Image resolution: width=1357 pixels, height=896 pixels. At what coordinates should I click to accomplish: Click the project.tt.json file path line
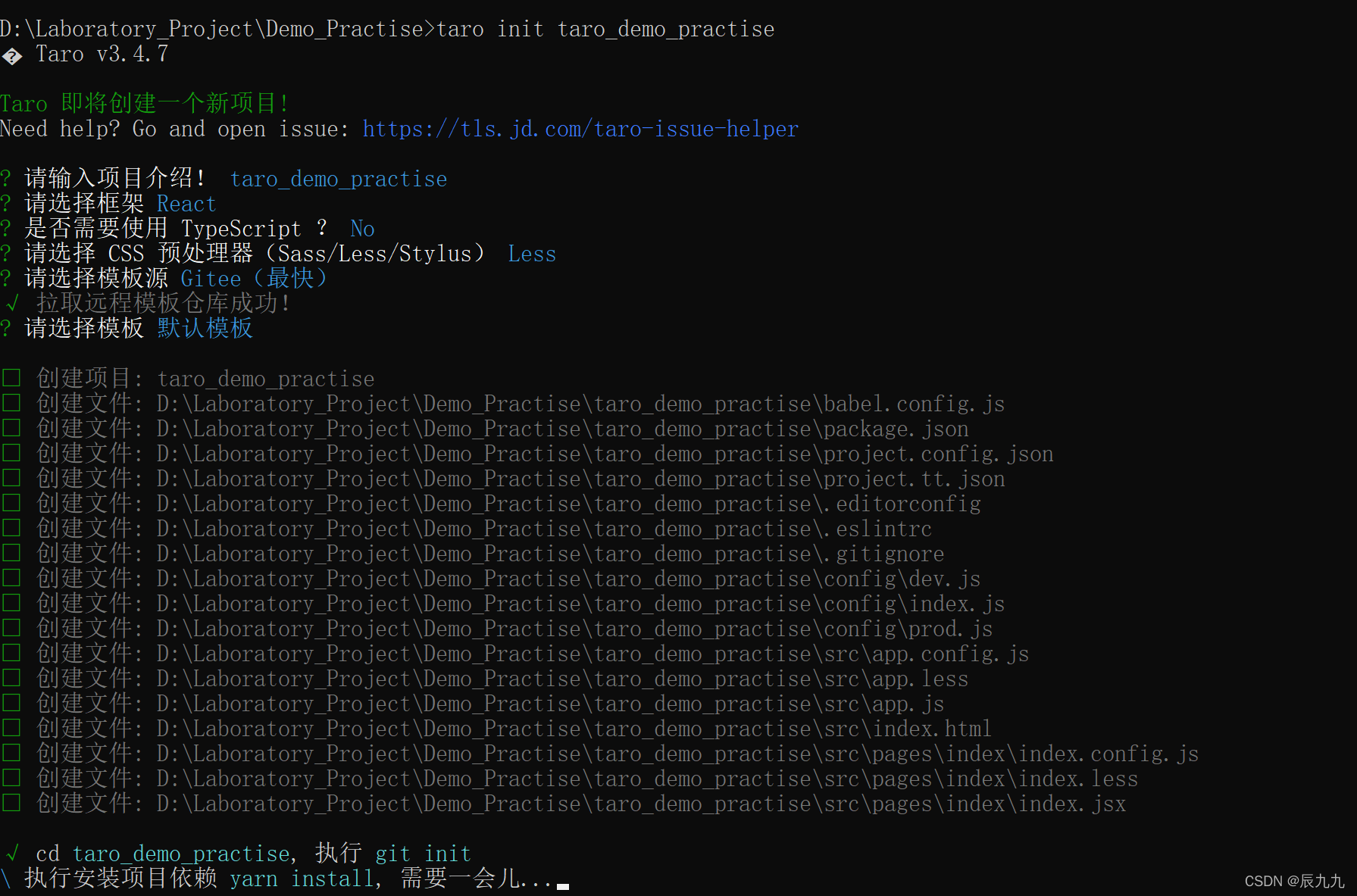pyautogui.click(x=521, y=479)
